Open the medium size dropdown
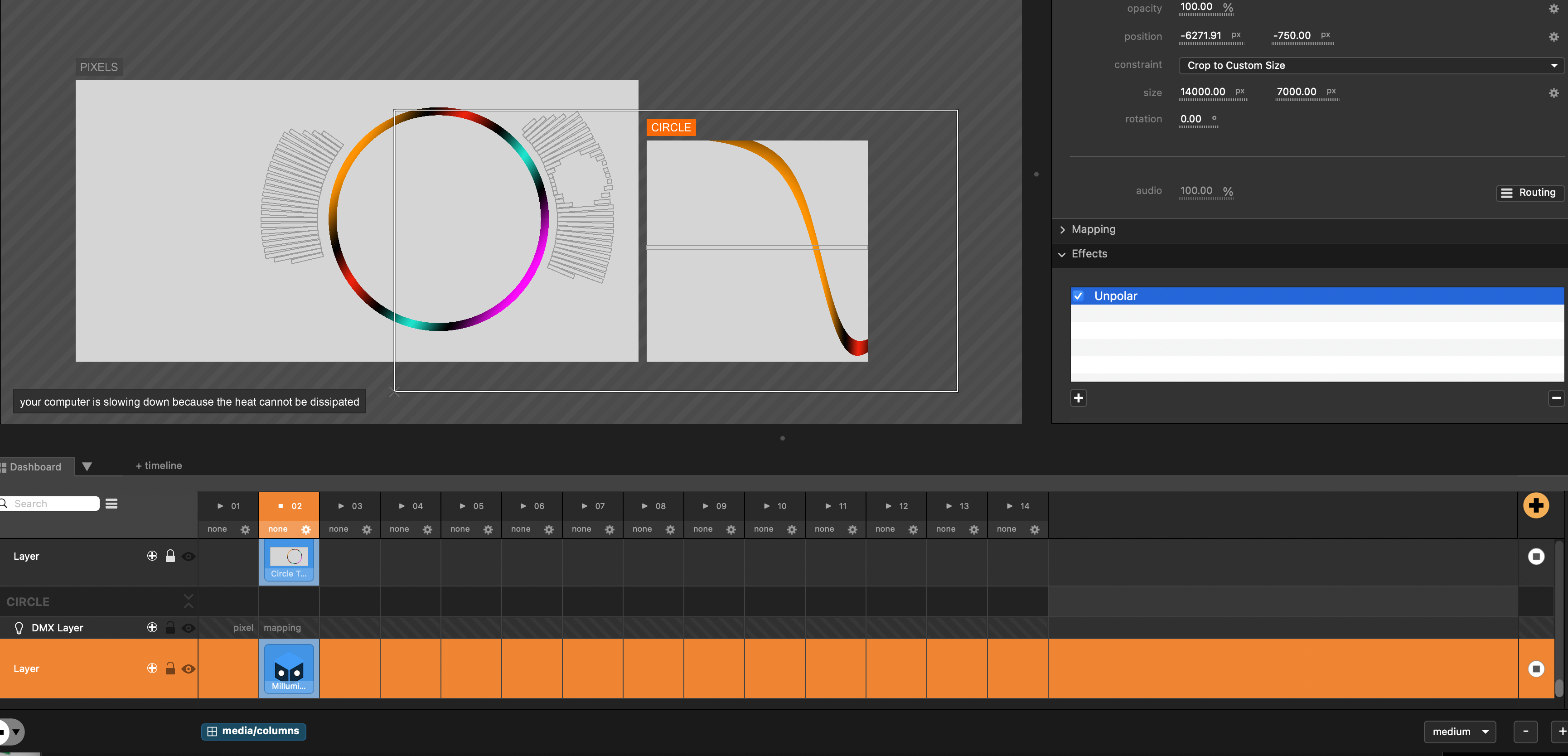This screenshot has height=756, width=1568. [1459, 731]
